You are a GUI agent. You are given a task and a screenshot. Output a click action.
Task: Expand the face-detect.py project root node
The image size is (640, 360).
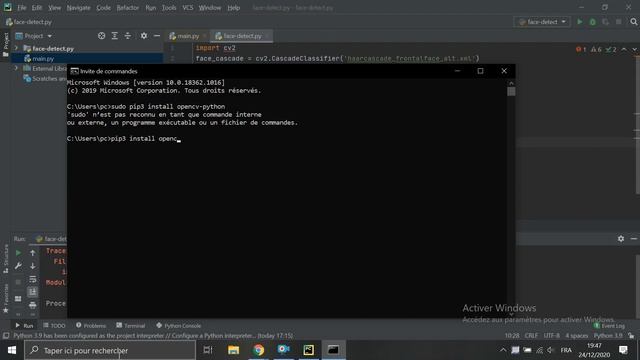click(16, 48)
